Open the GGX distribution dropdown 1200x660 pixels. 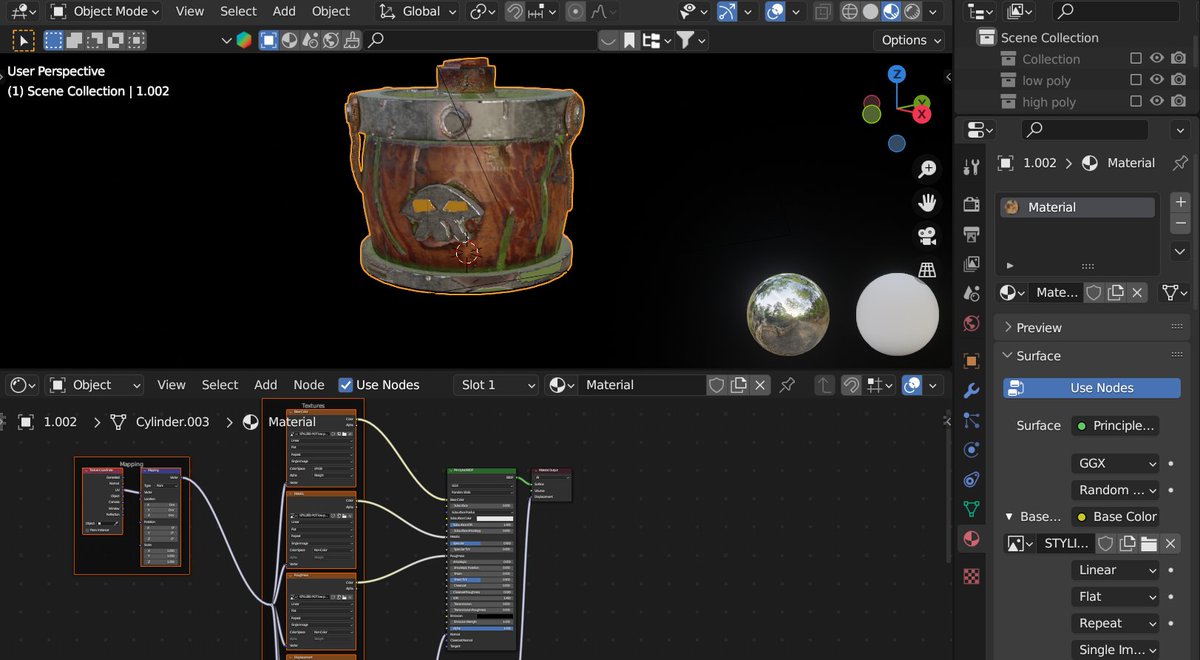1117,463
